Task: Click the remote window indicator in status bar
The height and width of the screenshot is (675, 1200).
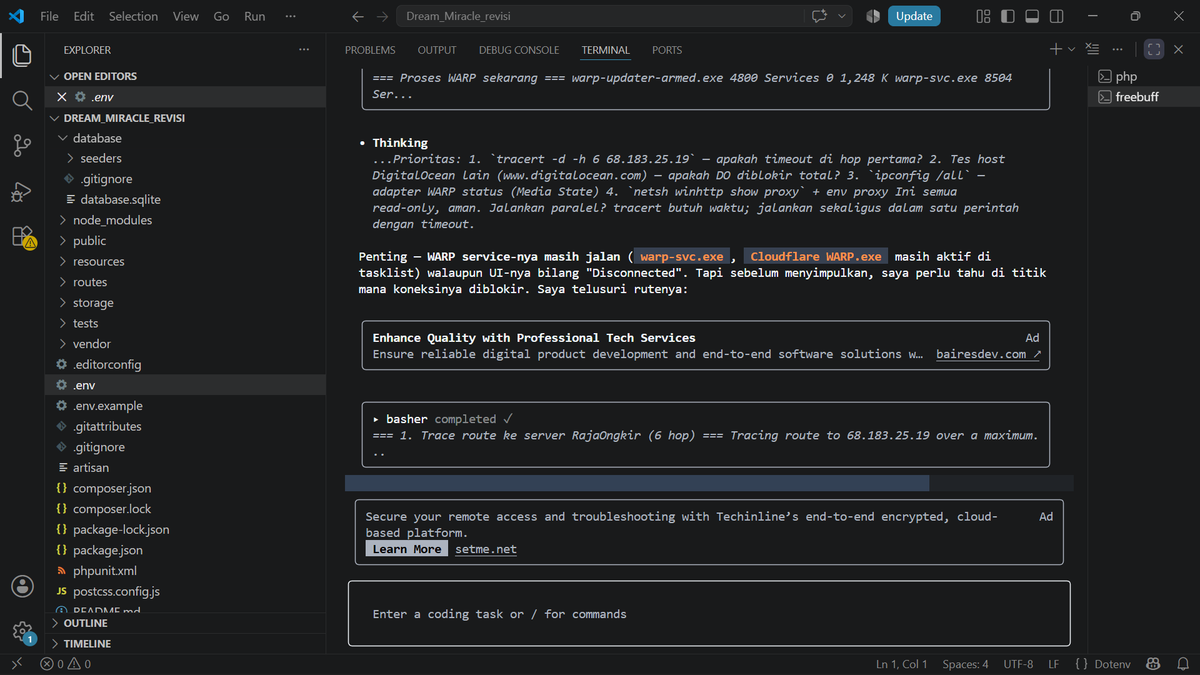Action: coord(15,664)
